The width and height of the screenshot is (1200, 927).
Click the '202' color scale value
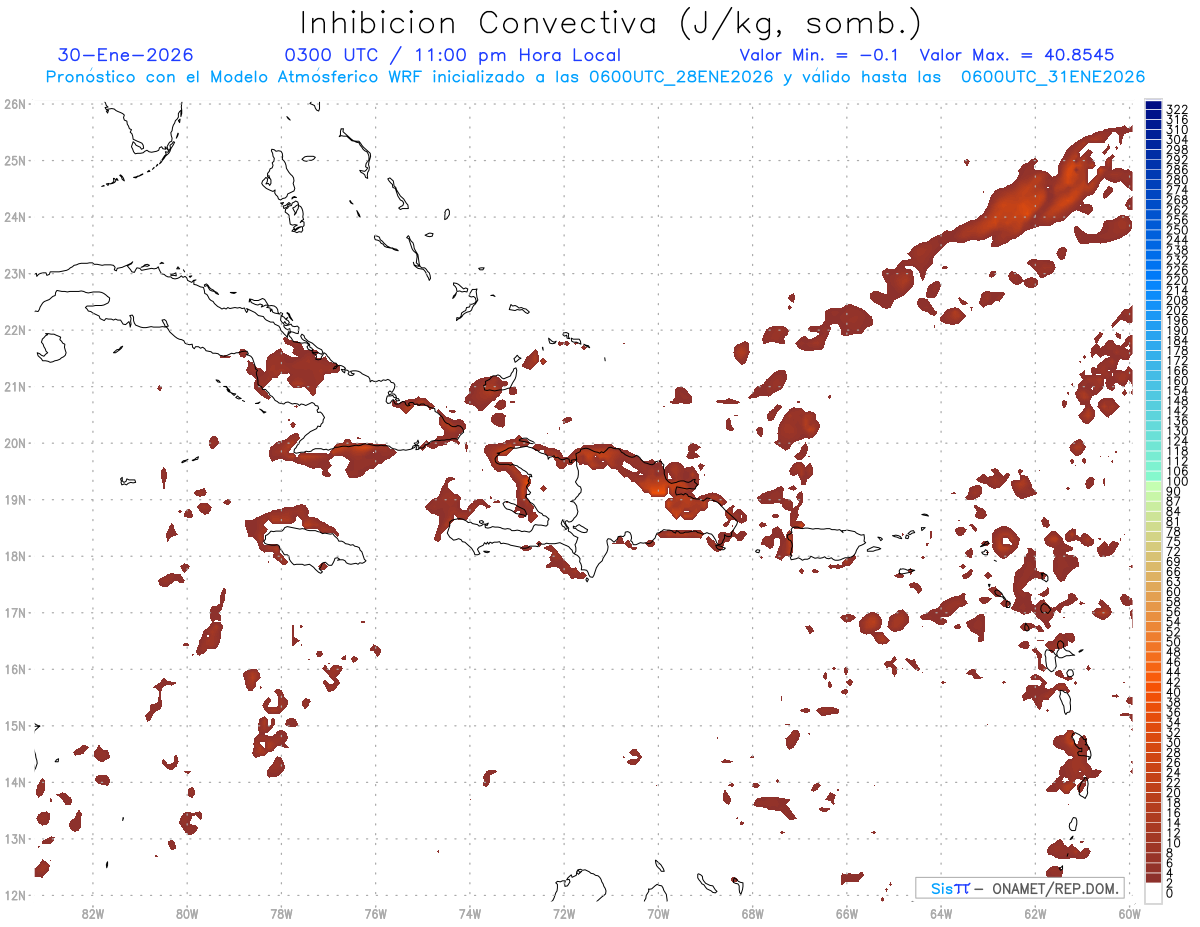coord(1177,310)
